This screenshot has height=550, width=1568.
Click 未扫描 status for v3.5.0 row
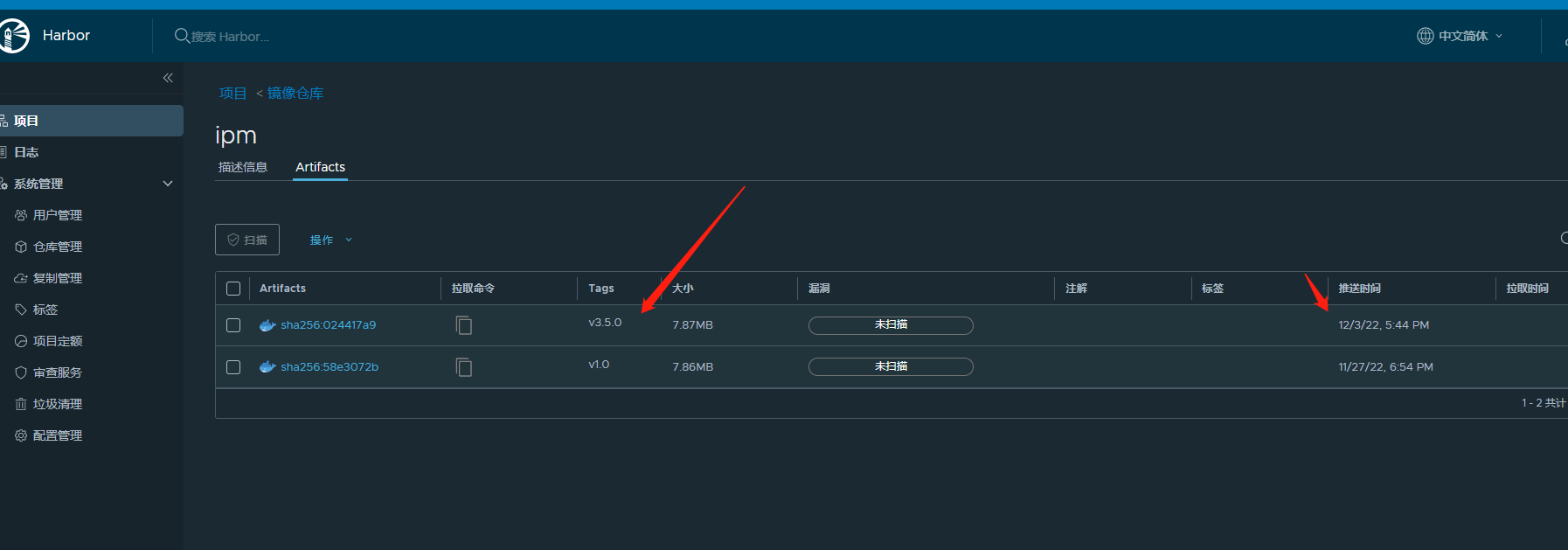tap(891, 325)
